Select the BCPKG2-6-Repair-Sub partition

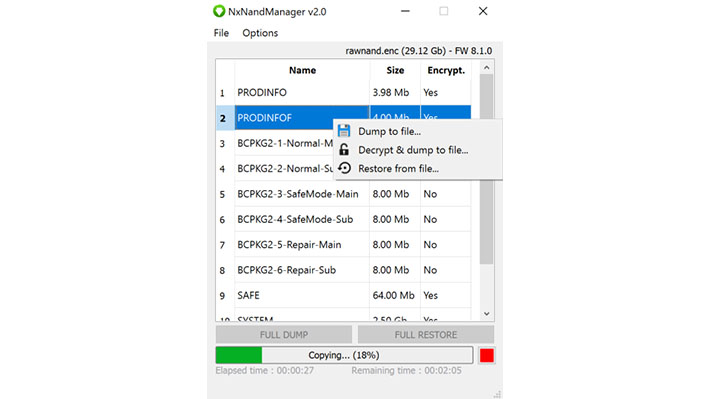pyautogui.click(x=302, y=270)
